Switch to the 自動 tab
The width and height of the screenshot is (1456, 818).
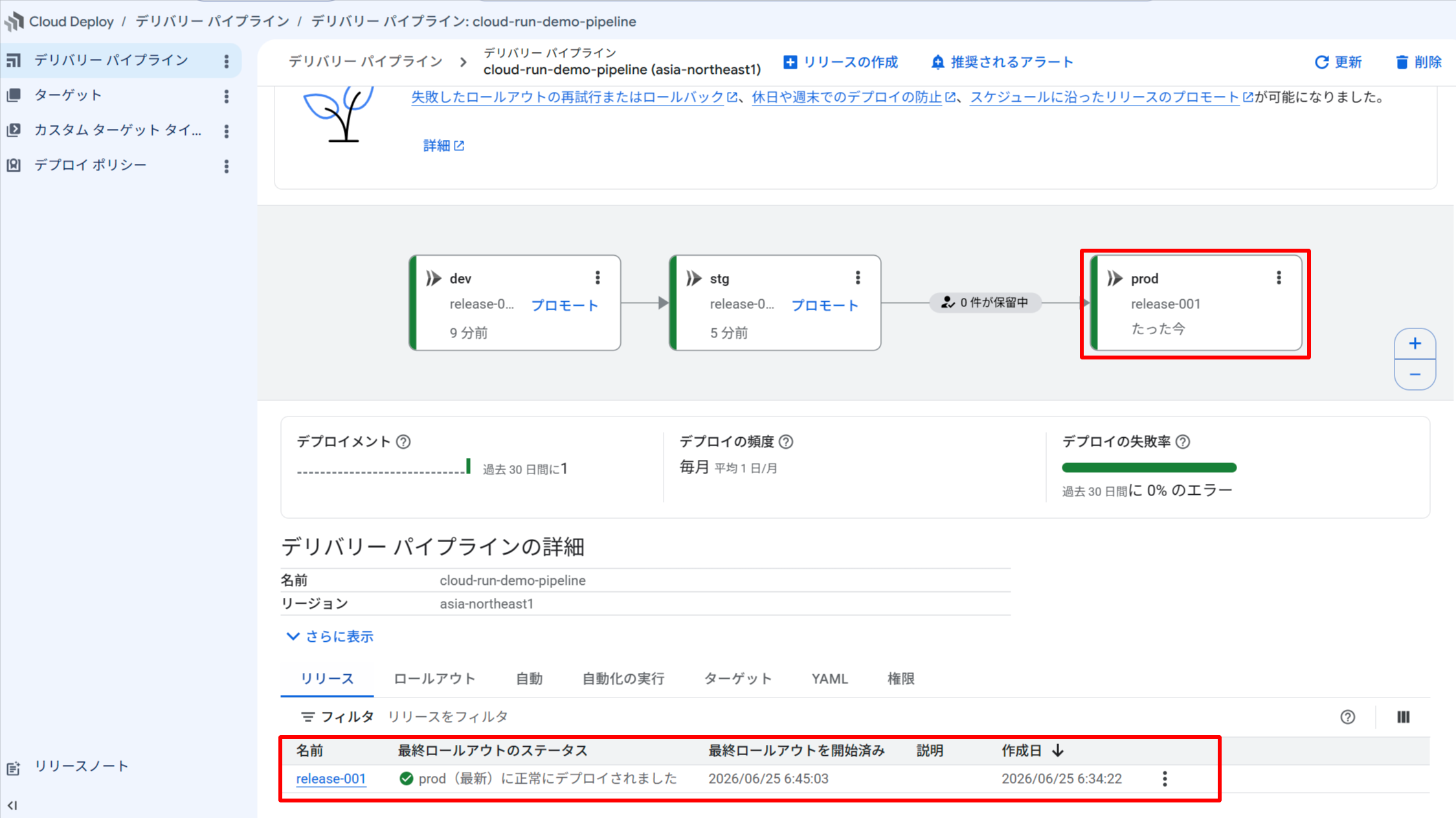(529, 679)
